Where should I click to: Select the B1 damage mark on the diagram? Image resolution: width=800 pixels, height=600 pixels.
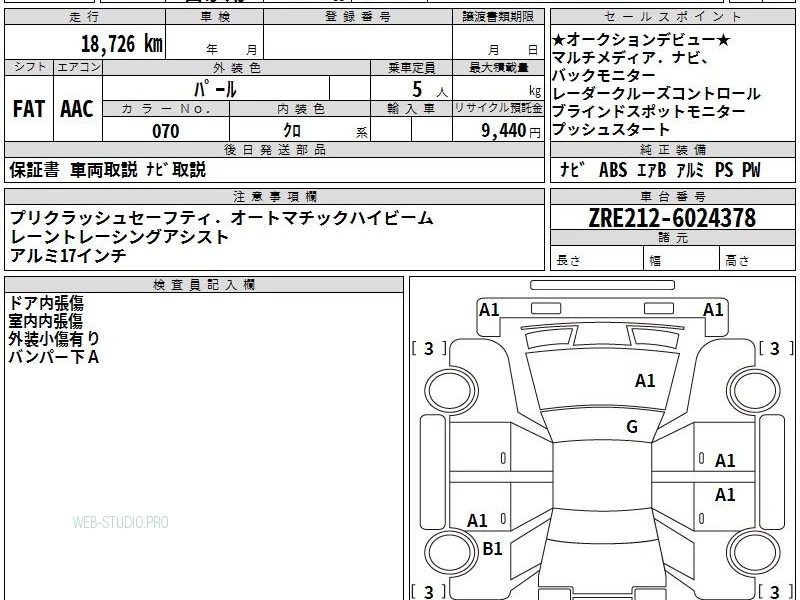point(492,548)
